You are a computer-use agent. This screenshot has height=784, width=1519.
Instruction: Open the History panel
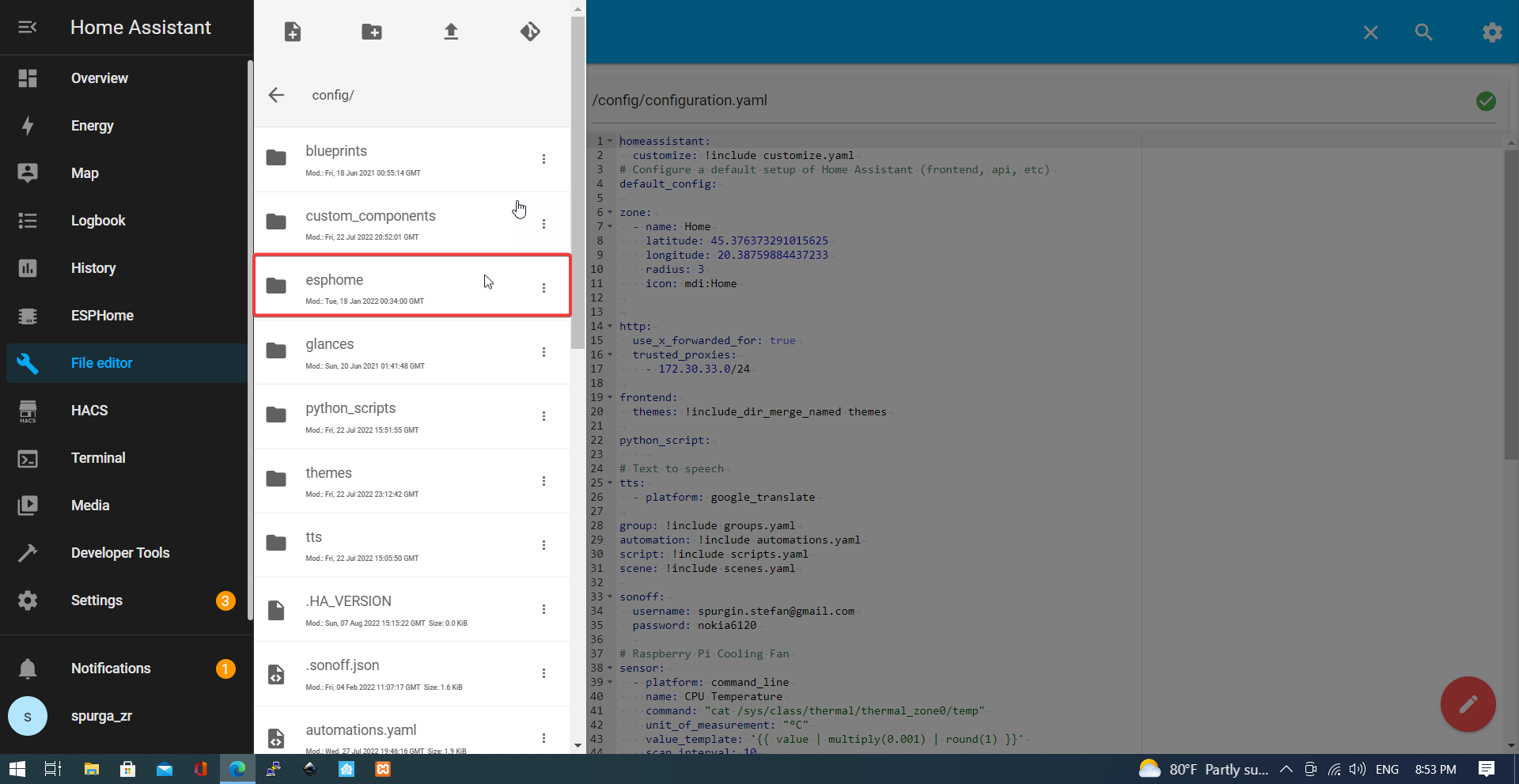pos(127,268)
